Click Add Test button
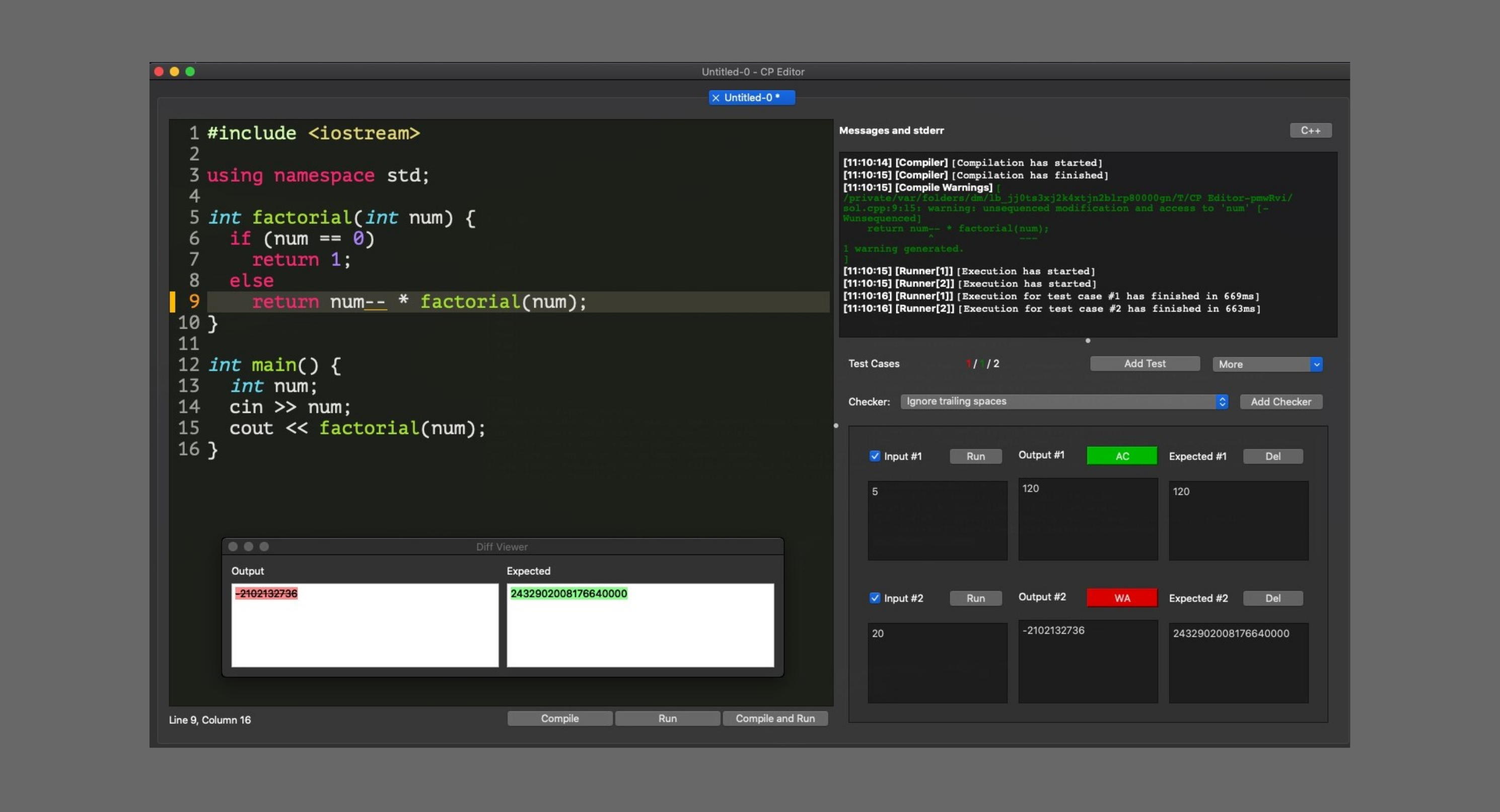This screenshot has width=1500, height=812. [x=1144, y=364]
